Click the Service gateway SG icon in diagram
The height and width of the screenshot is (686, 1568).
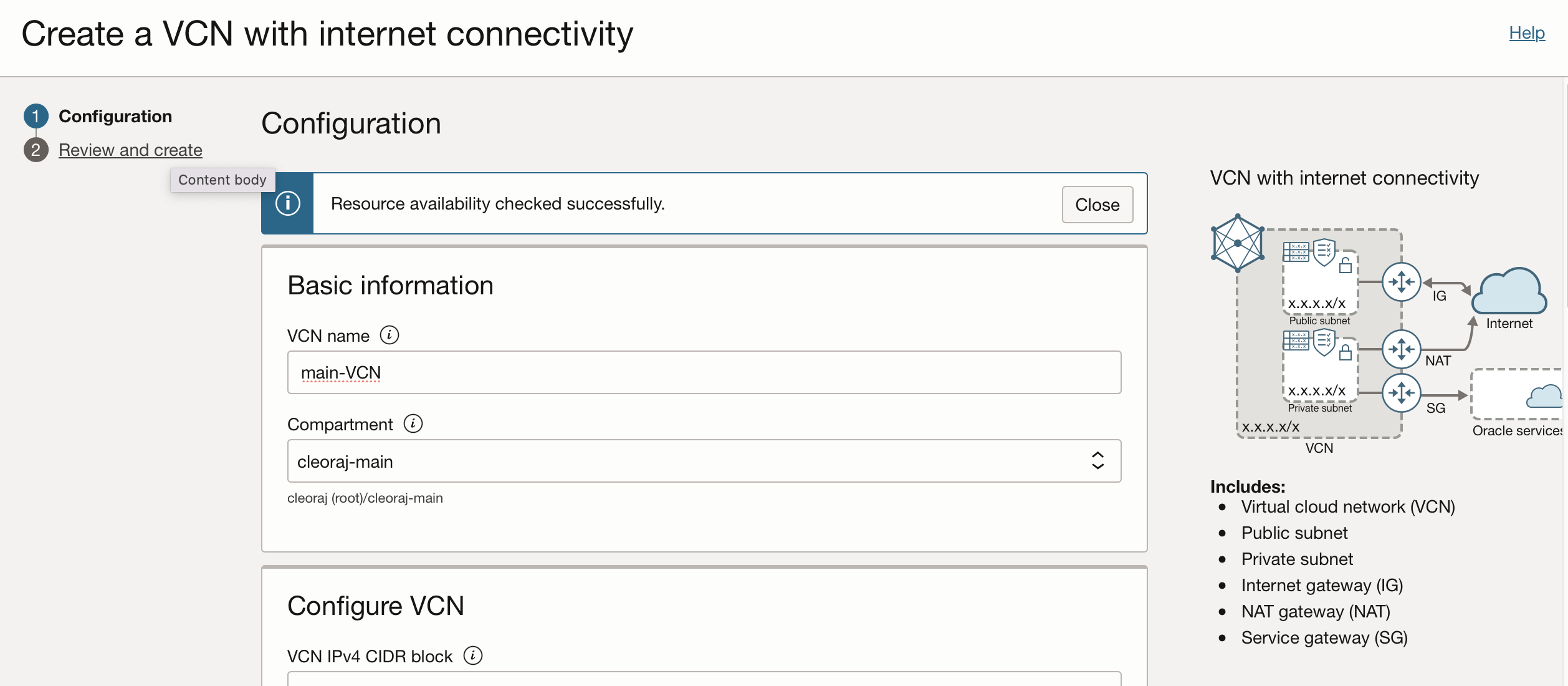click(x=1402, y=393)
